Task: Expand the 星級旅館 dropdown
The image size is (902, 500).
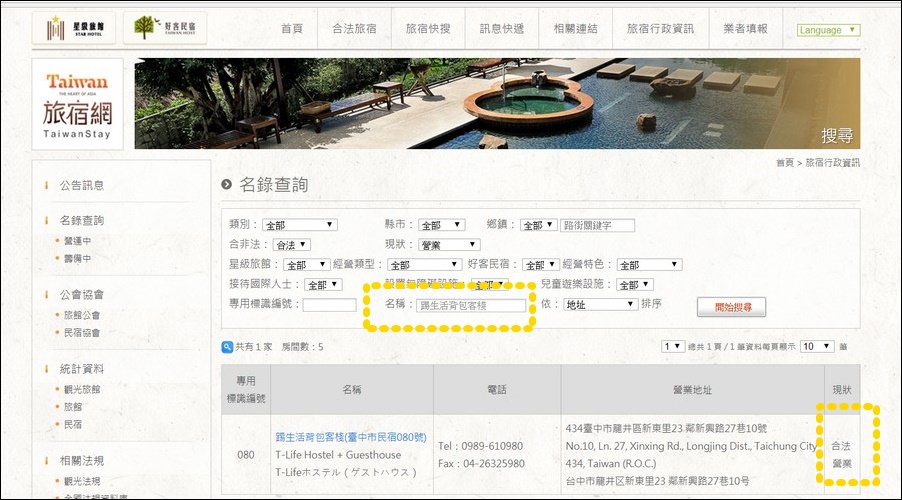Action: [x=307, y=265]
